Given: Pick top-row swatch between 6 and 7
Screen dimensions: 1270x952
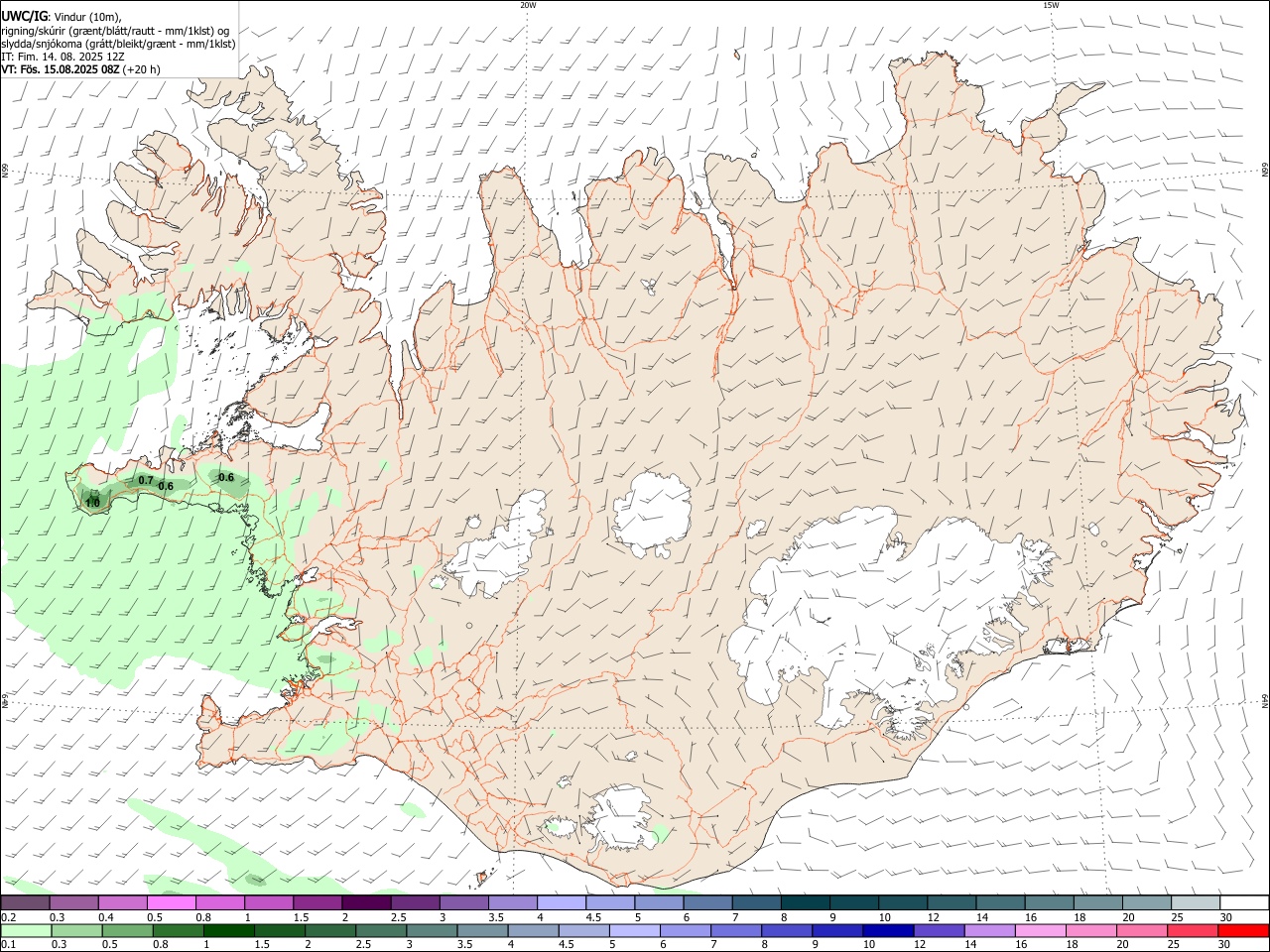Looking at the screenshot, I should (x=708, y=903).
